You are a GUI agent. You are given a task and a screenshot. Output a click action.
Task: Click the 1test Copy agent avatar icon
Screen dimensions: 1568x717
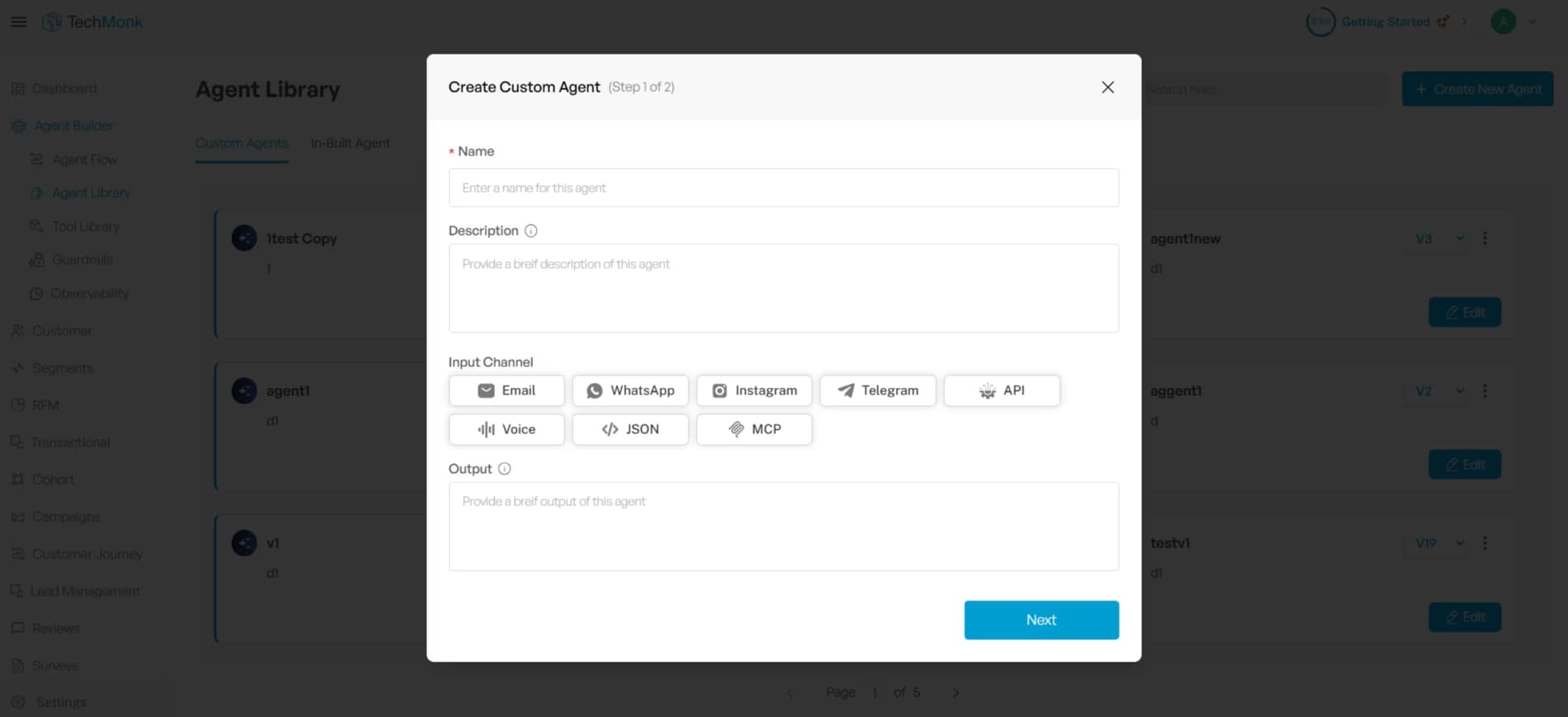coord(244,238)
